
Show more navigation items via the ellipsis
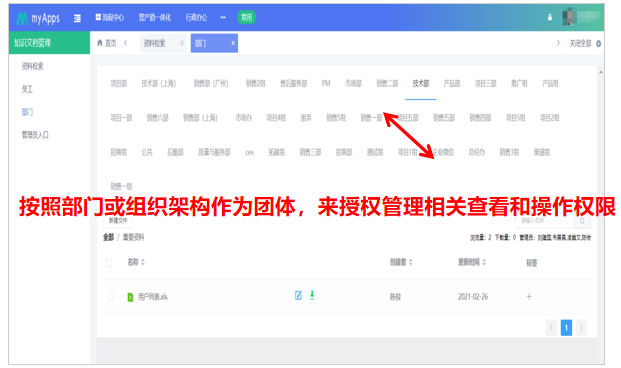pos(223,17)
